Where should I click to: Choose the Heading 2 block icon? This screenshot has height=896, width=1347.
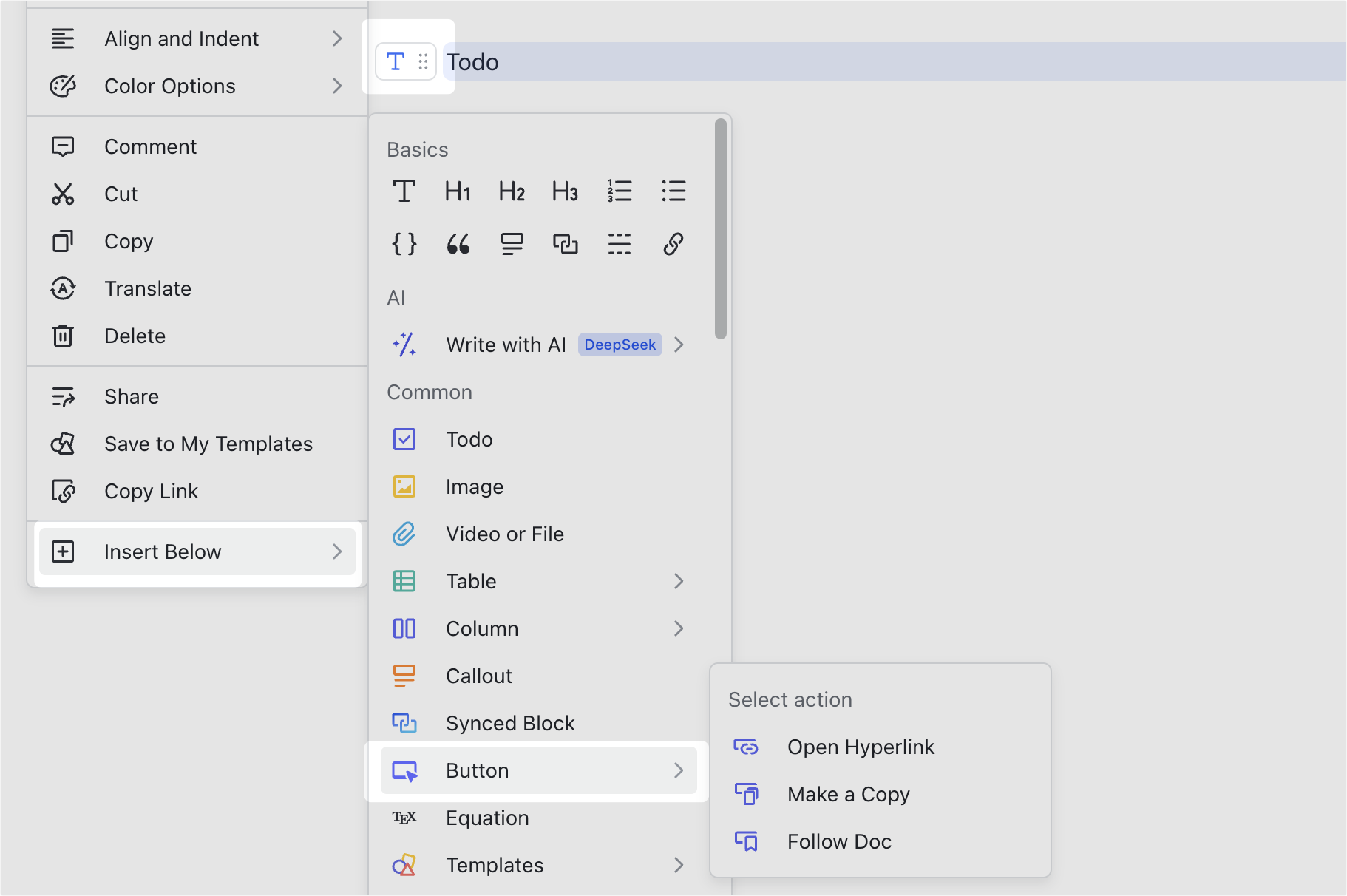pyautogui.click(x=512, y=191)
